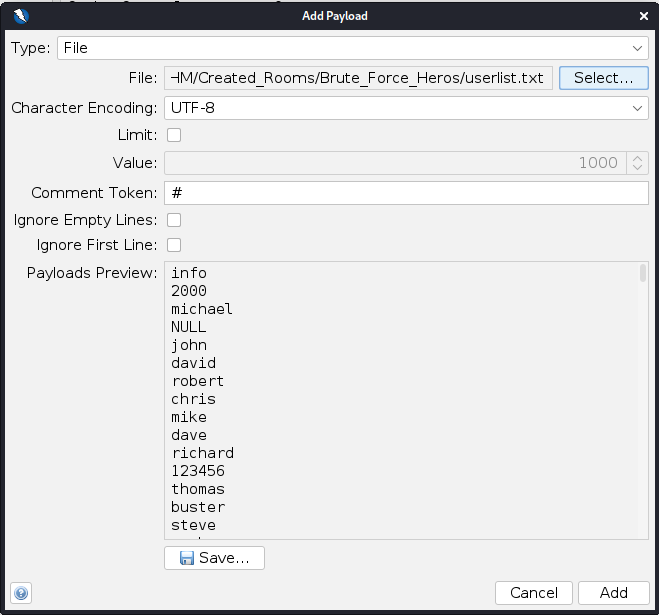The width and height of the screenshot is (659, 615).
Task: Click the File path text field
Action: pos(358,78)
